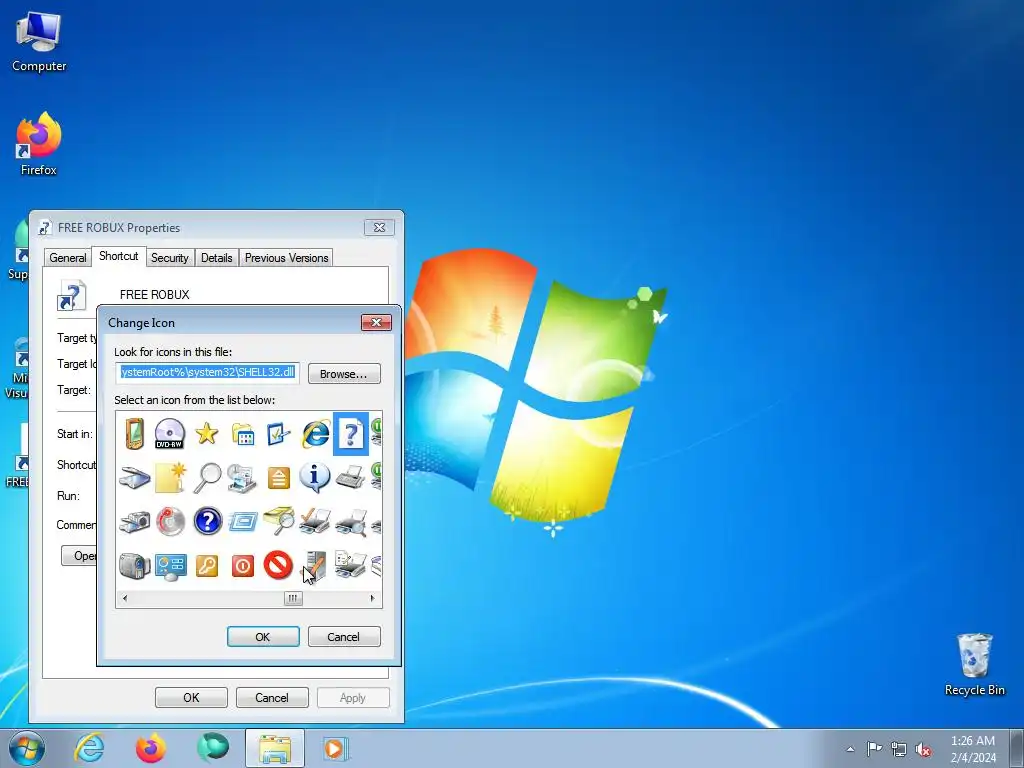The image size is (1024, 768).
Task: Pick the server tower with brush icon
Action: click(x=315, y=566)
